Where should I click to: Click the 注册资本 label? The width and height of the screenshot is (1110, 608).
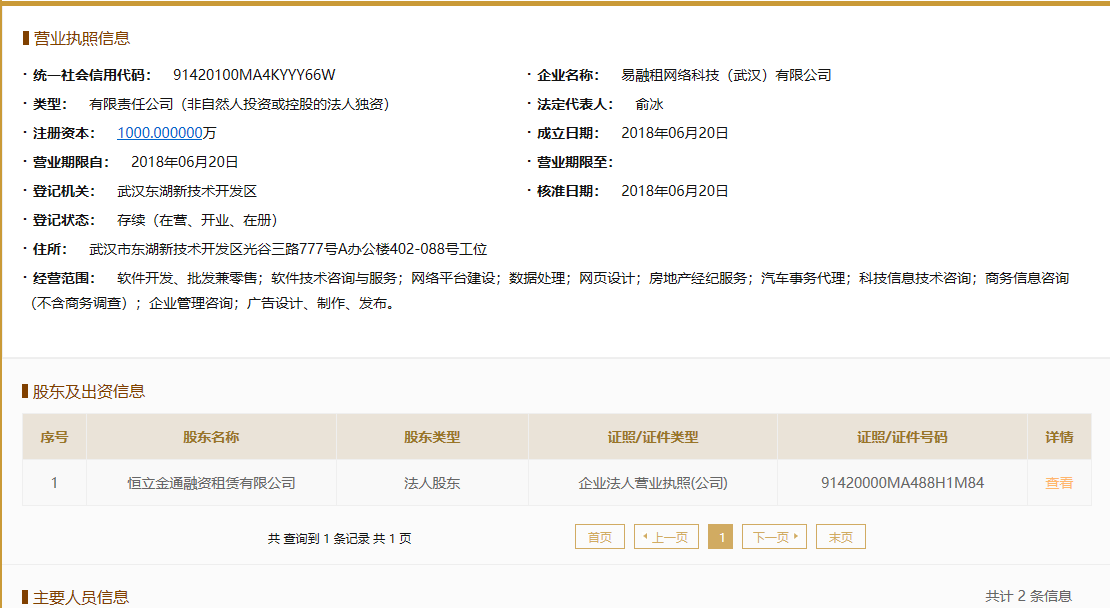pyautogui.click(x=64, y=133)
